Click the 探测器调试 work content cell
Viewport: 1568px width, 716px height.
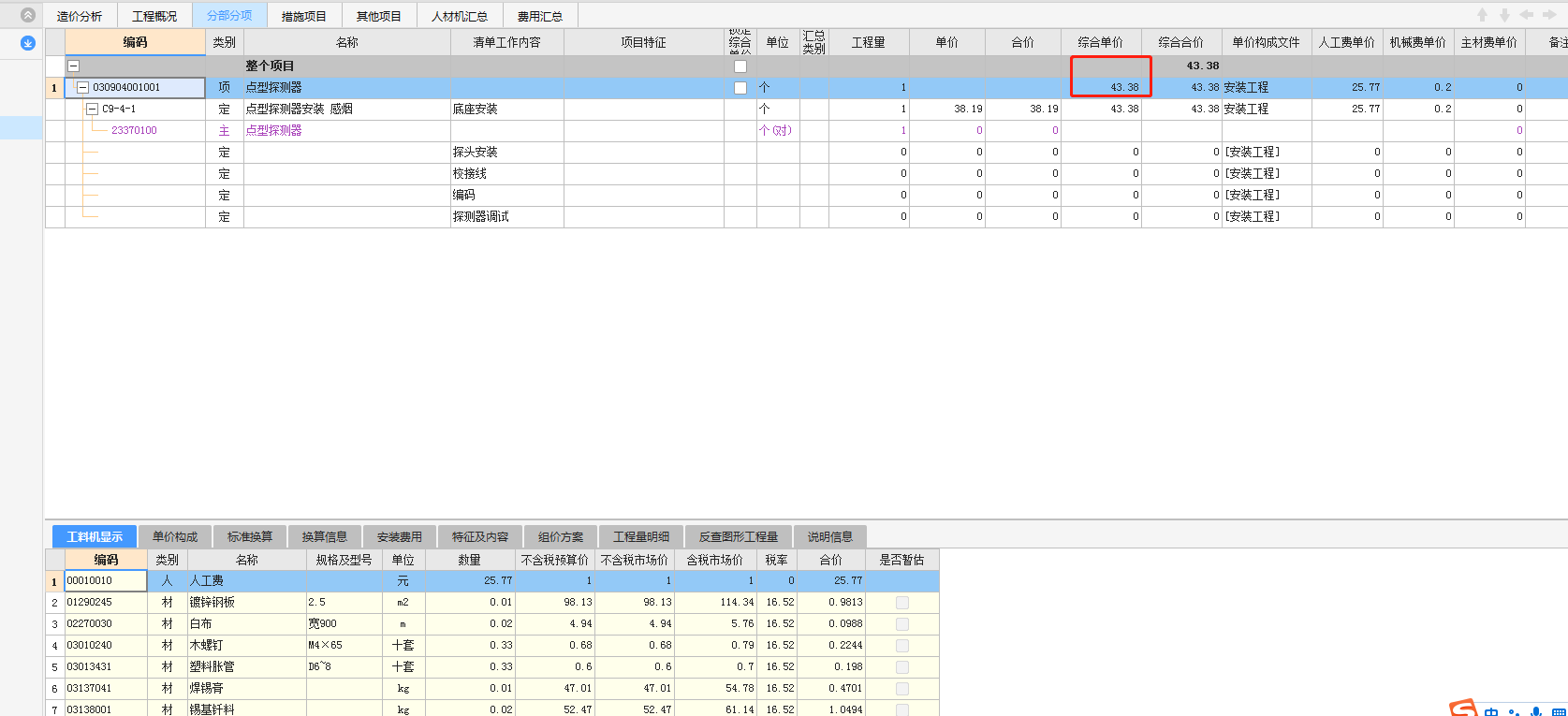(x=506, y=217)
